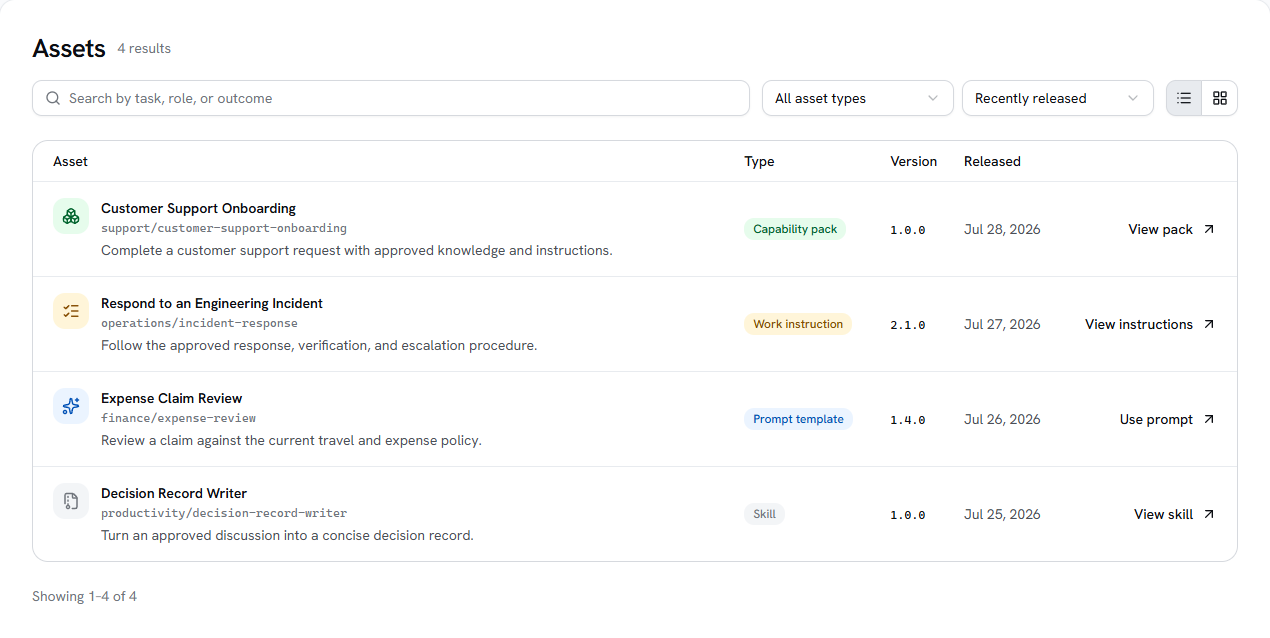
Task: Open Respond to an Engineering Incident title
Action: coord(212,303)
